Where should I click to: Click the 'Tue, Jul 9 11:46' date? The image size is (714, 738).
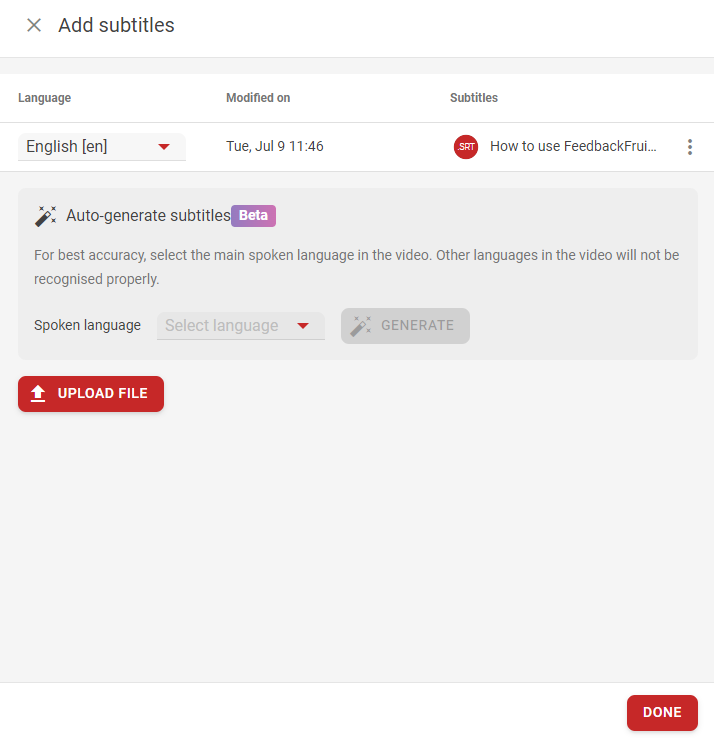[274, 146]
